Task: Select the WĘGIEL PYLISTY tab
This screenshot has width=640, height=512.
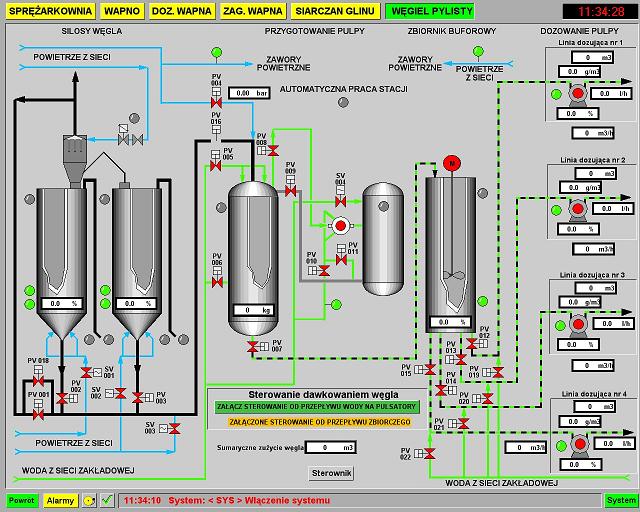Action: click(x=430, y=11)
